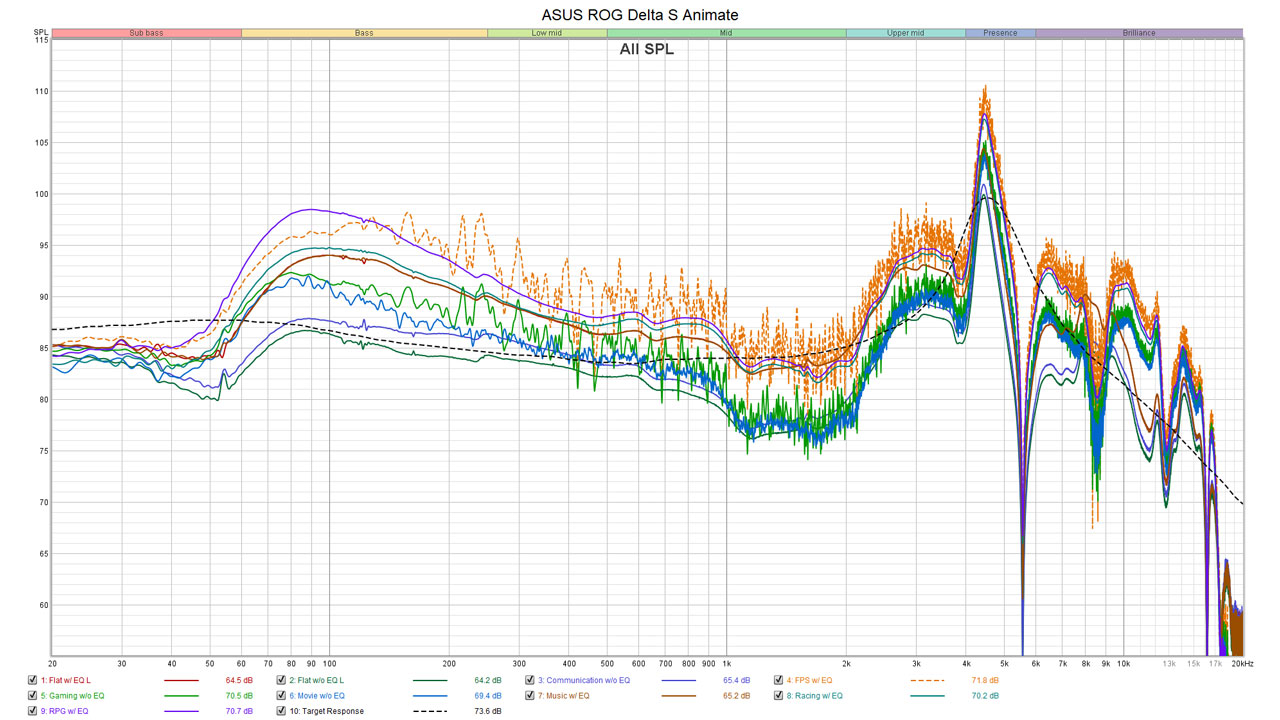Click the 64.5 dB value
This screenshot has width=1280, height=720.
pyautogui.click(x=239, y=680)
